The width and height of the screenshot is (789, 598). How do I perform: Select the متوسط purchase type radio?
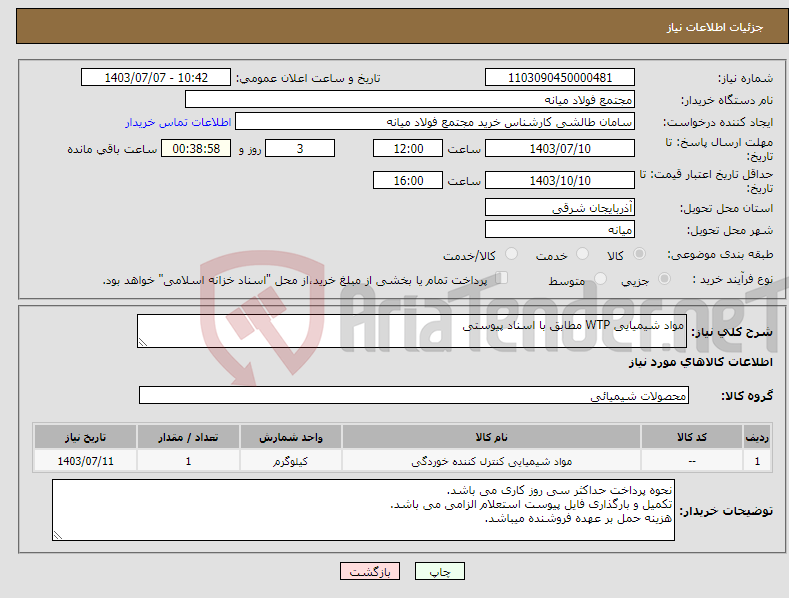point(600,278)
